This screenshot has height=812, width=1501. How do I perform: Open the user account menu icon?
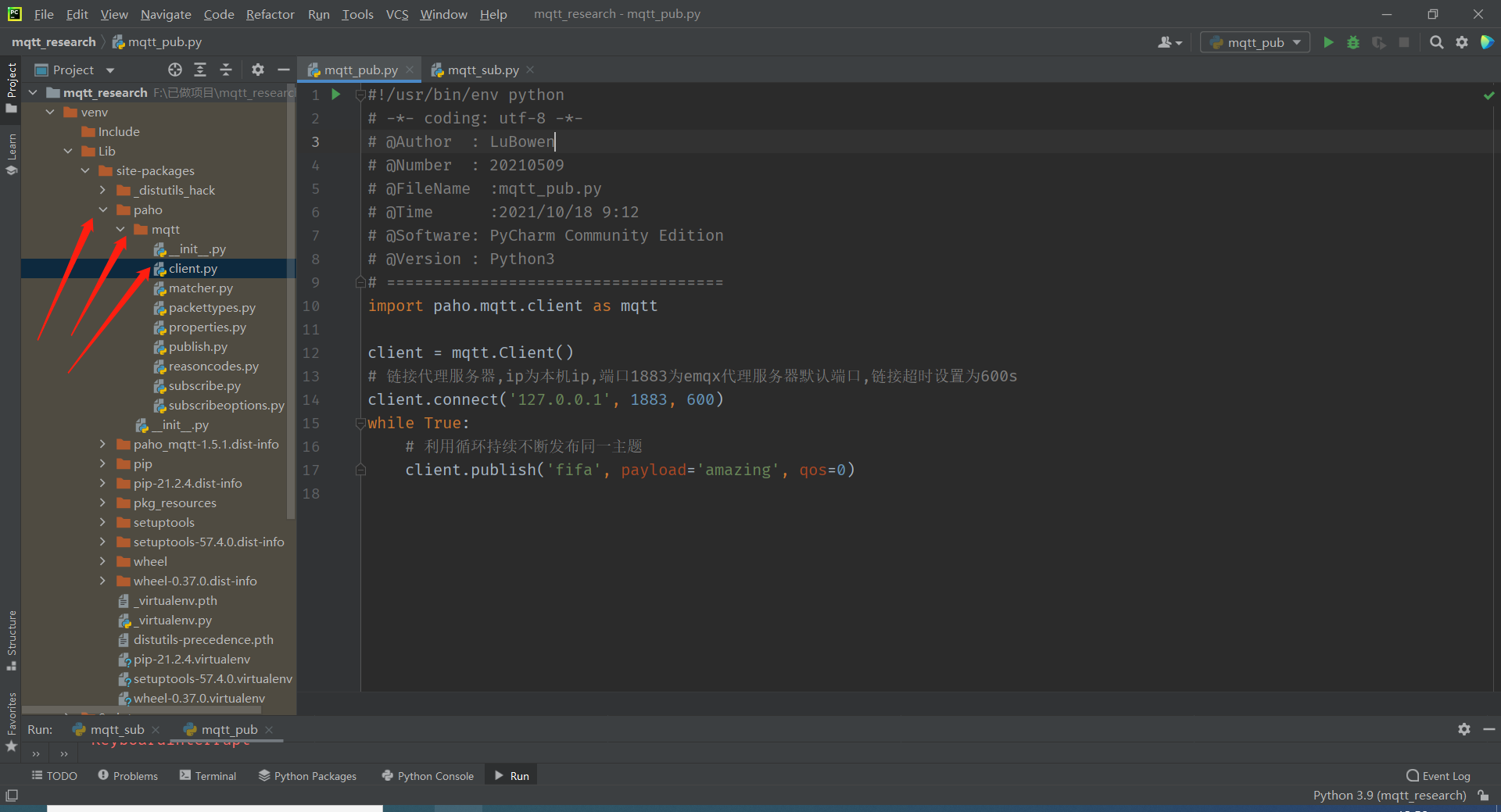coord(1170,42)
